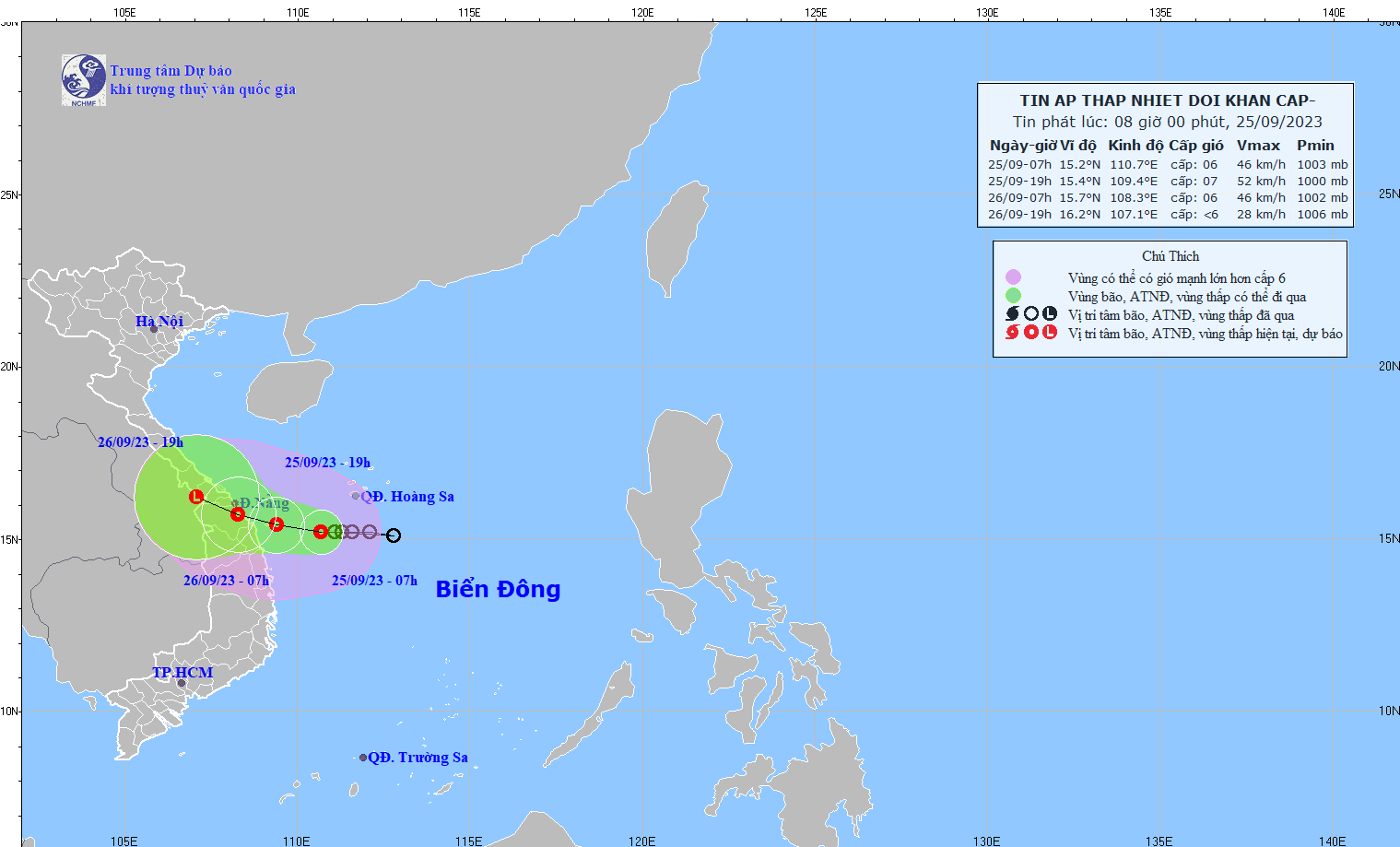Click the green storm-path legend swatch
Screen dimensions: 1400x847
[1013, 296]
